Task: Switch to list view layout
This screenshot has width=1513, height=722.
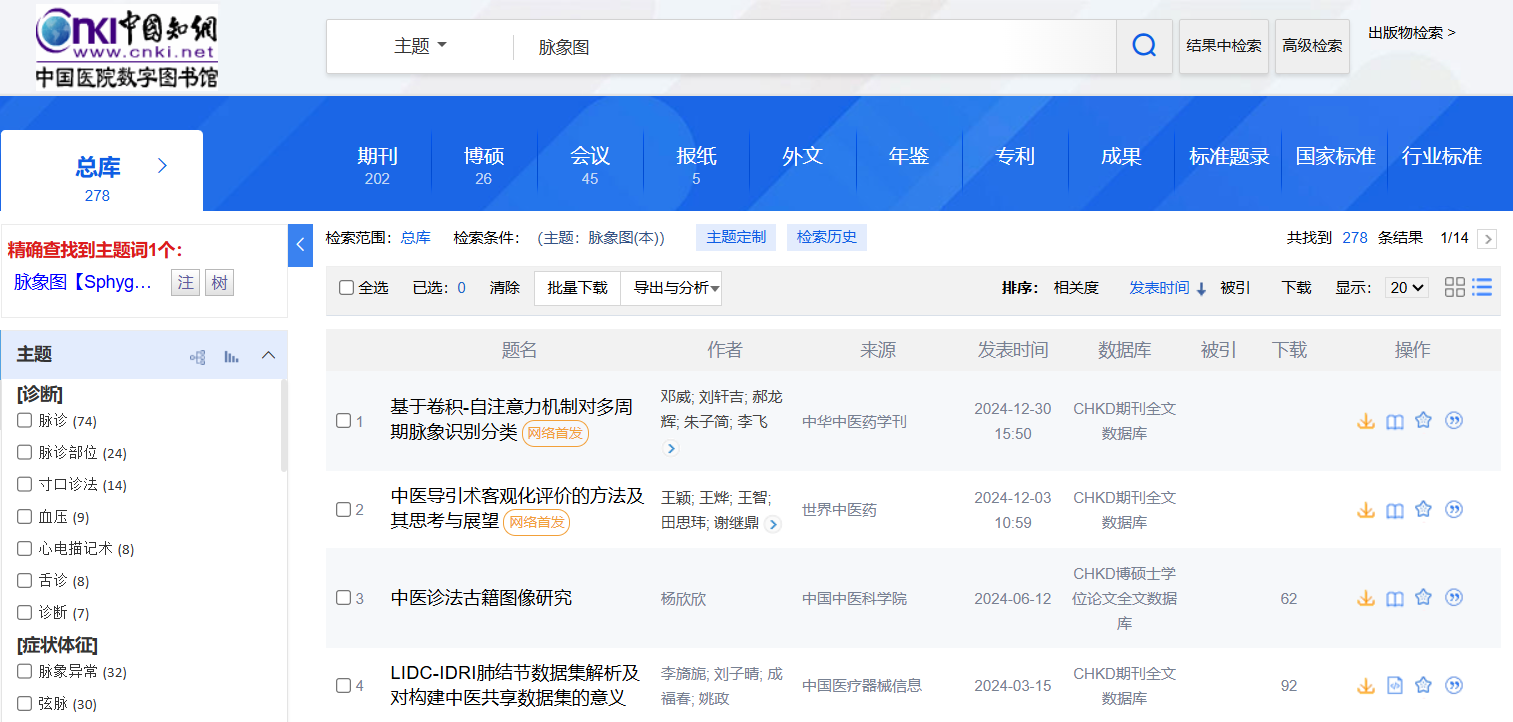Action: [x=1482, y=287]
